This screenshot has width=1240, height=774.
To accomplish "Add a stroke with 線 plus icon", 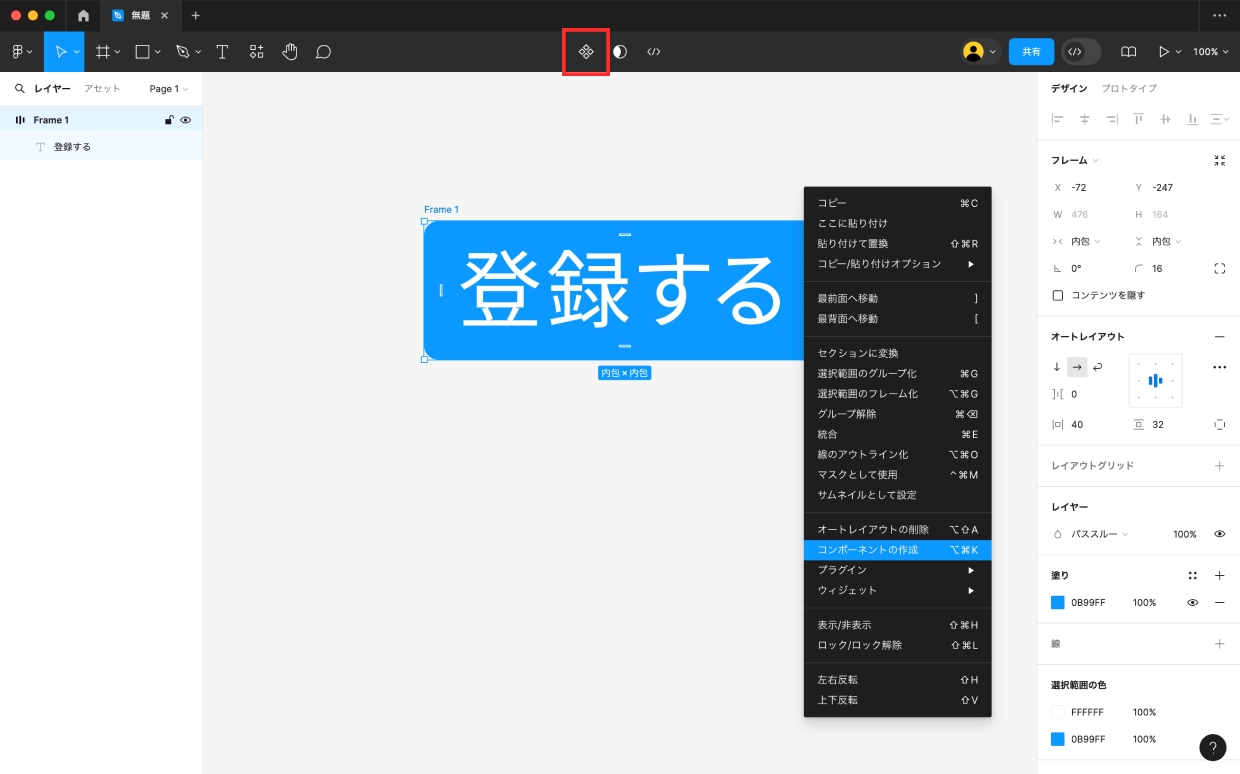I will pos(1219,644).
